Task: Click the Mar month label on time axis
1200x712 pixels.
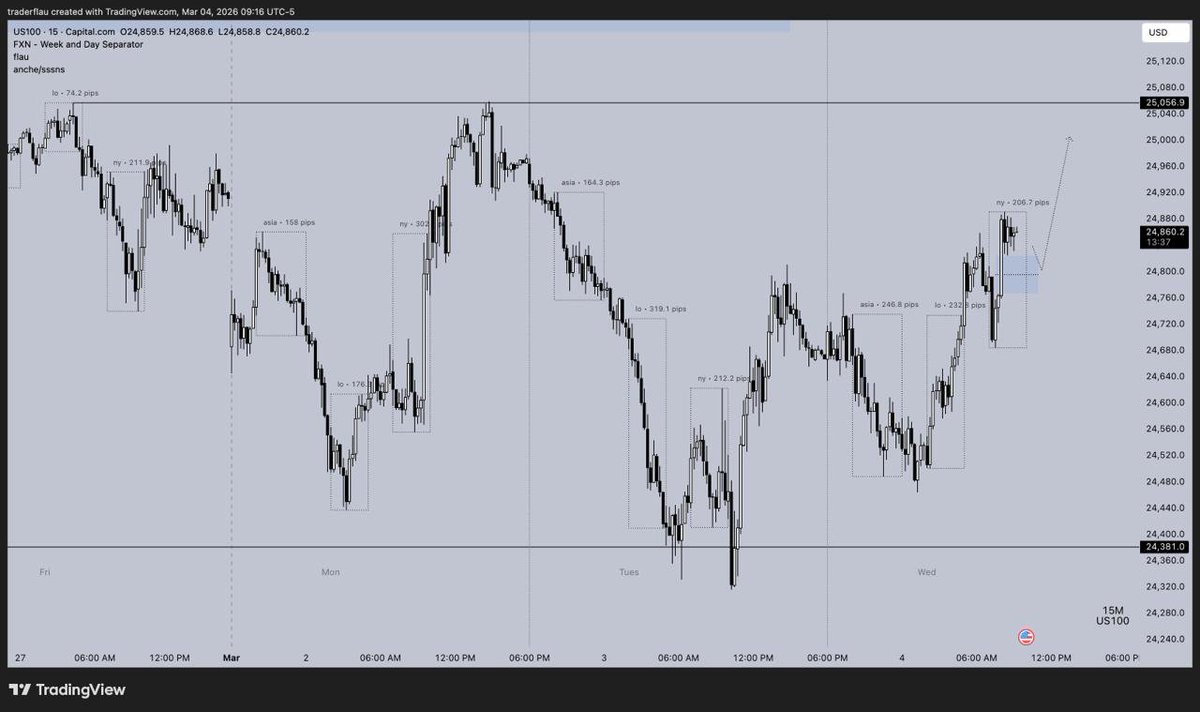Action: pos(232,658)
